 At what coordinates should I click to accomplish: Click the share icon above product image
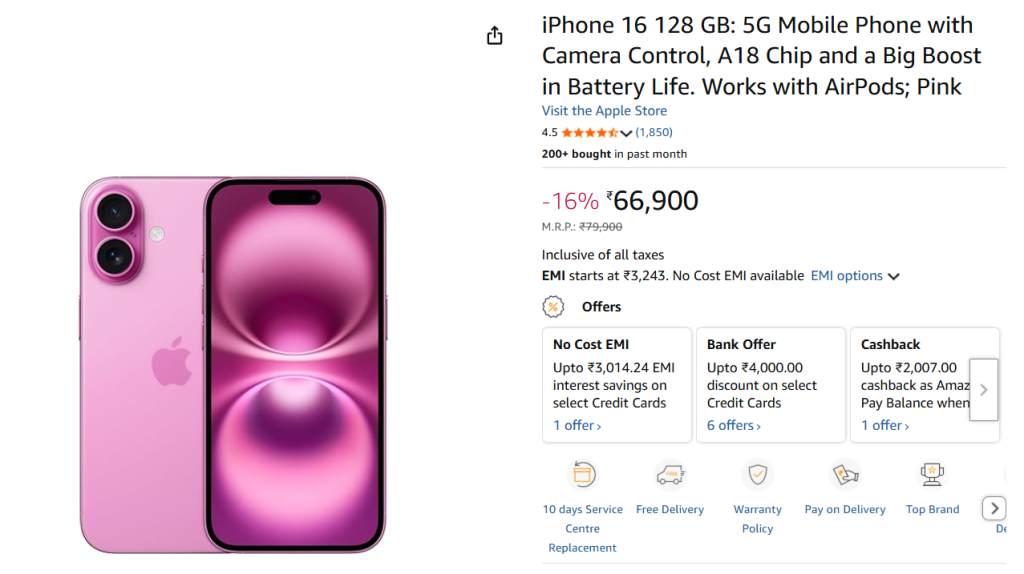pyautogui.click(x=494, y=36)
